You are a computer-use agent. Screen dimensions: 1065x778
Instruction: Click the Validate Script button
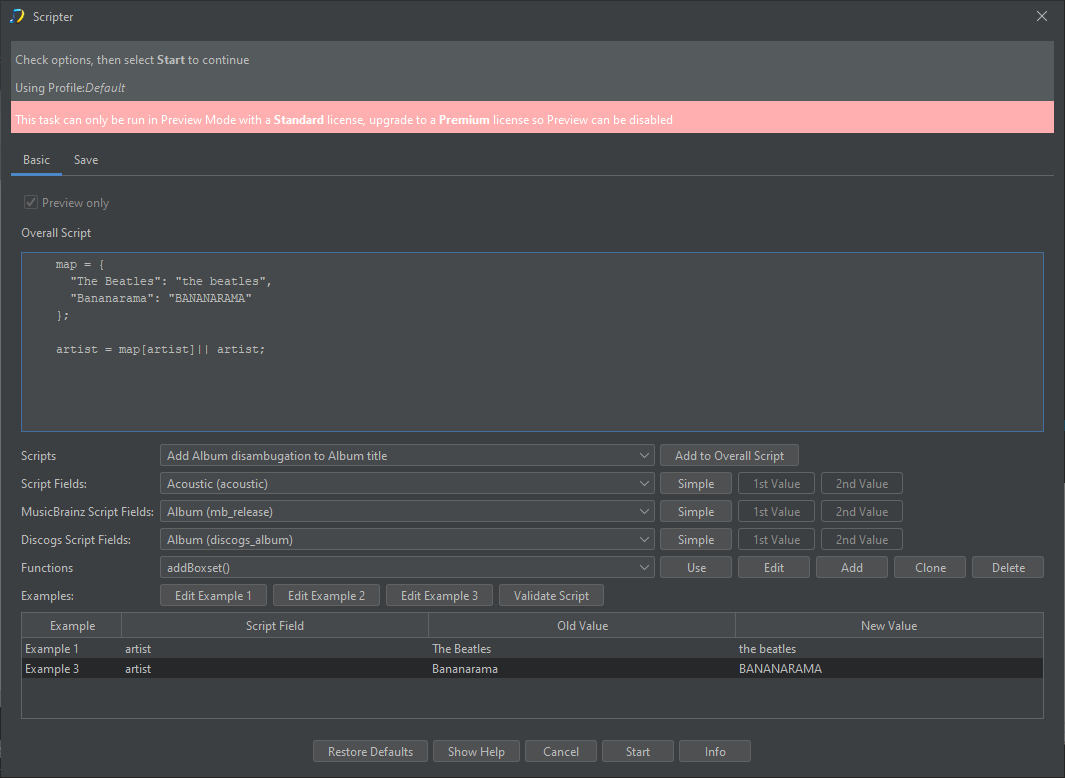coord(551,596)
